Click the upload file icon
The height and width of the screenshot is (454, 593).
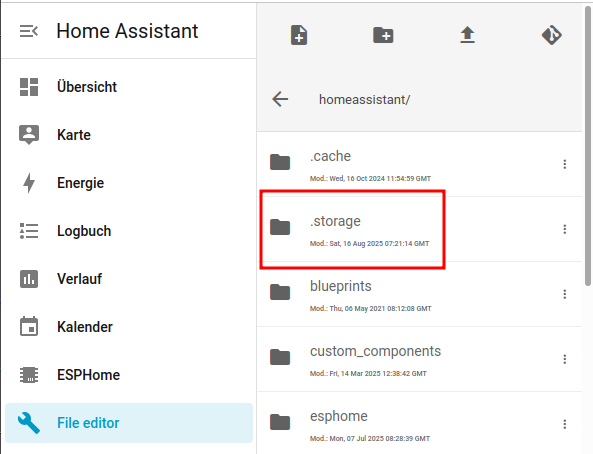(467, 35)
